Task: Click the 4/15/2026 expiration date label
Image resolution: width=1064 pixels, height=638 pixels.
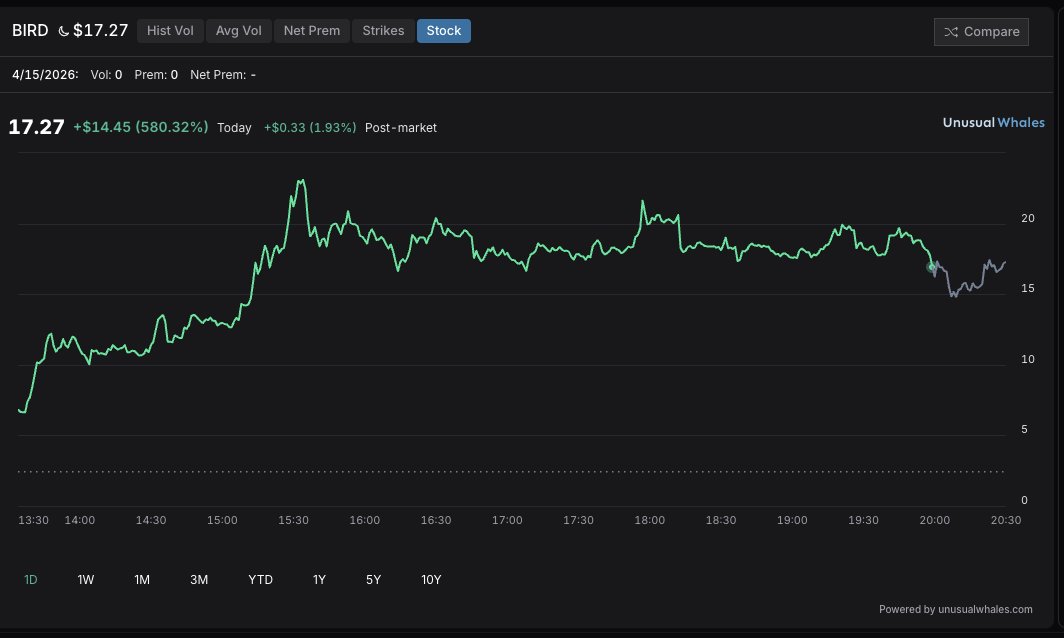Action: click(x=44, y=74)
